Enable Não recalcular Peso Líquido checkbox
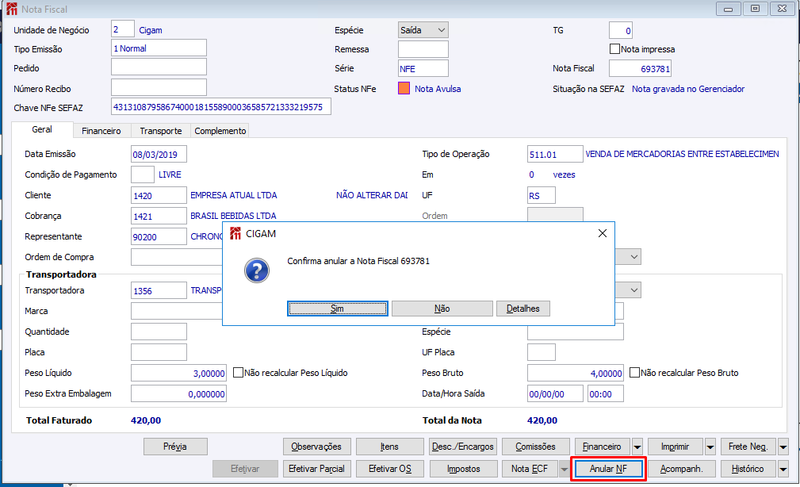 click(238, 373)
